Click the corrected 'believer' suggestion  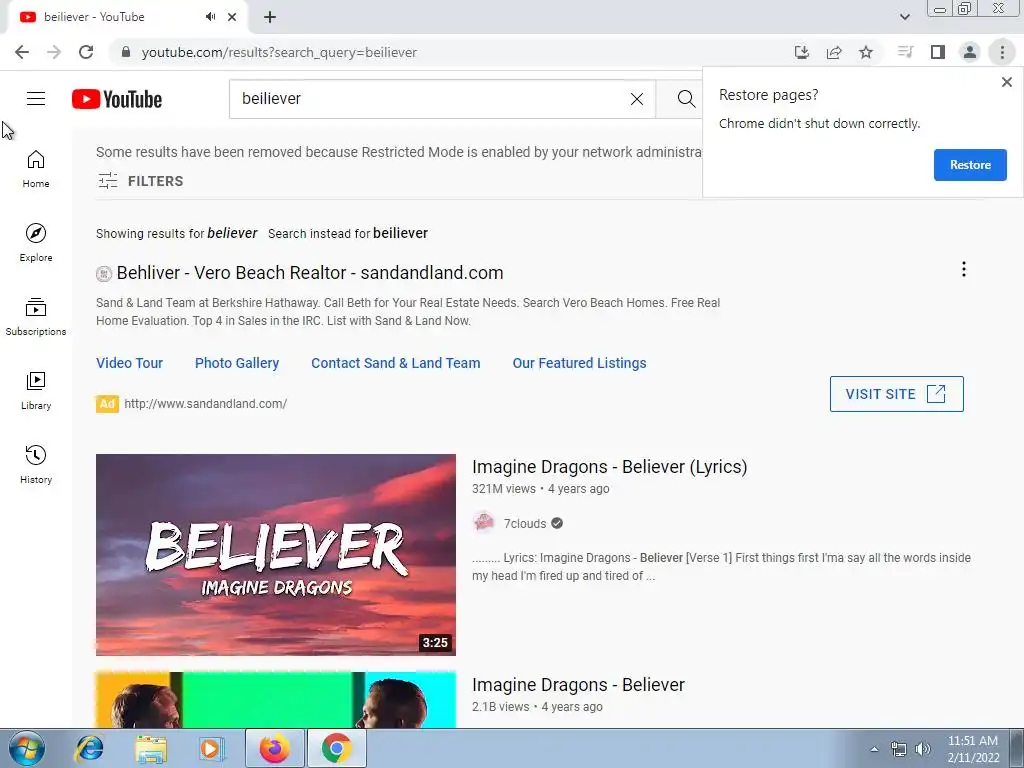coord(232,233)
